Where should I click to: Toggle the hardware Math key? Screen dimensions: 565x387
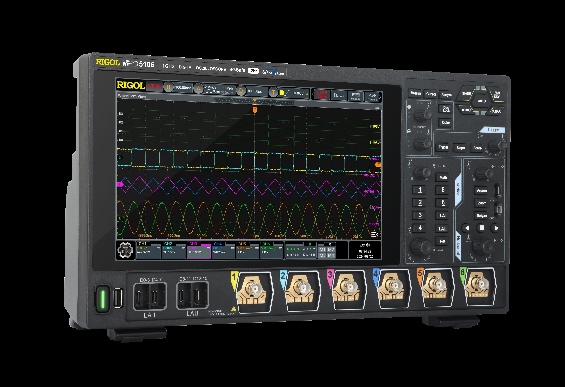(443, 177)
